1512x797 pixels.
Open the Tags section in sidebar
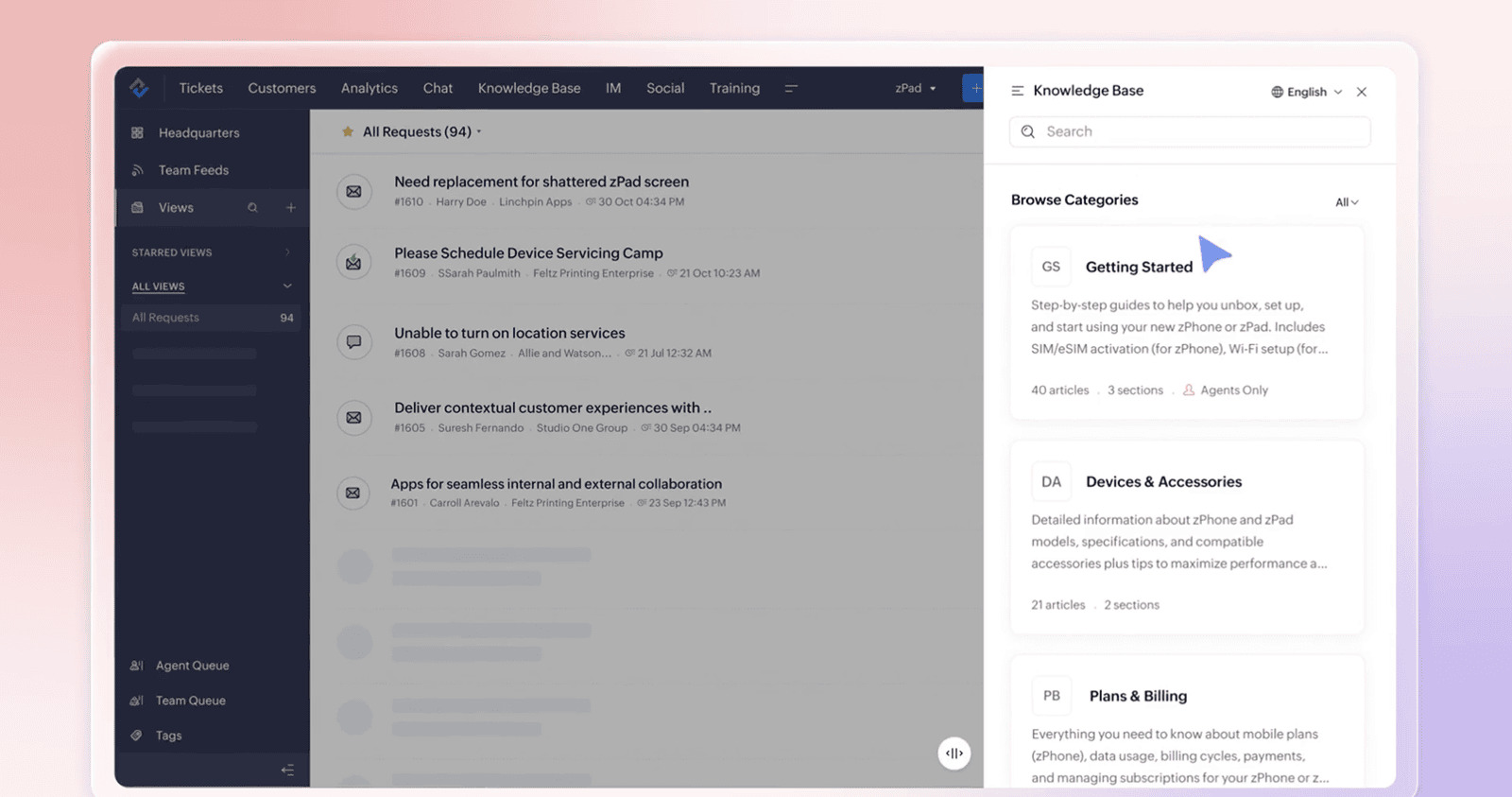coord(168,736)
